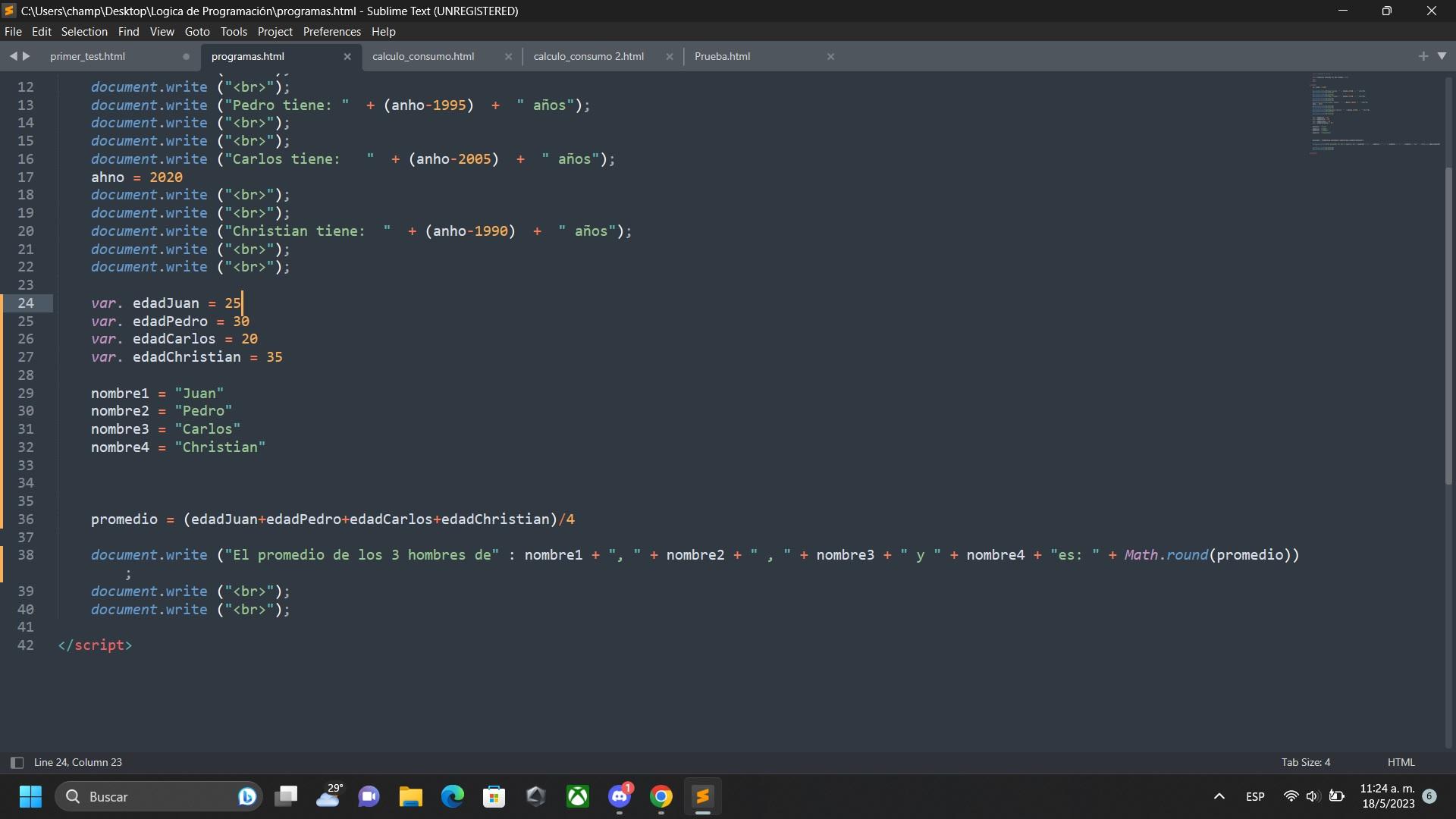This screenshot has height=819, width=1456.
Task: Open the tab list dropdown arrow
Action: tap(1442, 56)
